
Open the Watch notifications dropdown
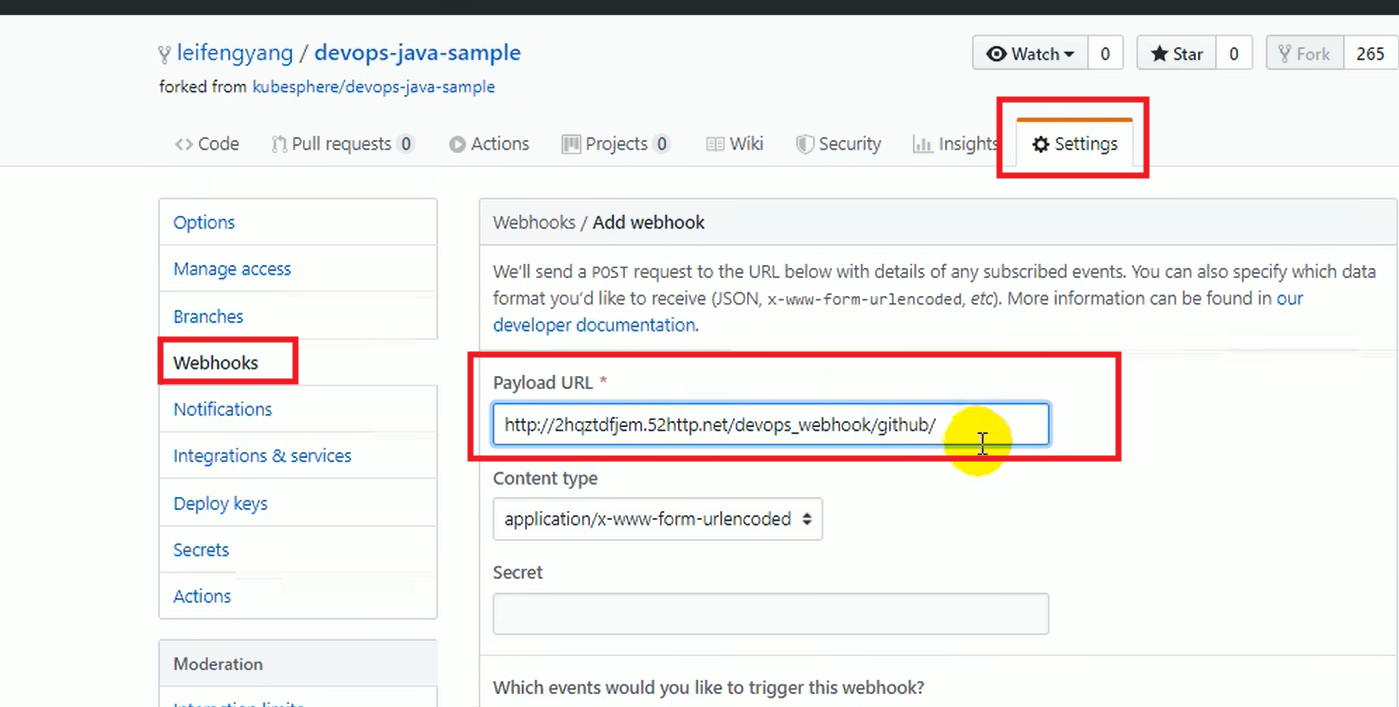[1030, 53]
